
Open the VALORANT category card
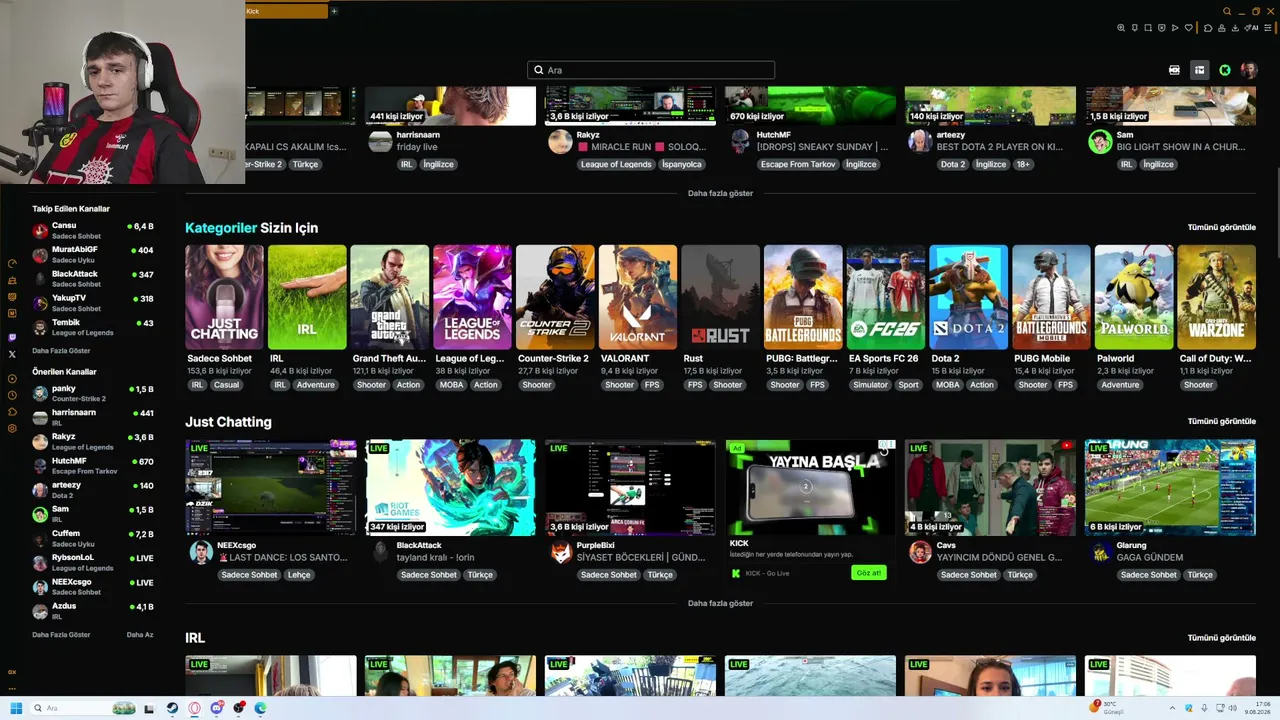(638, 297)
